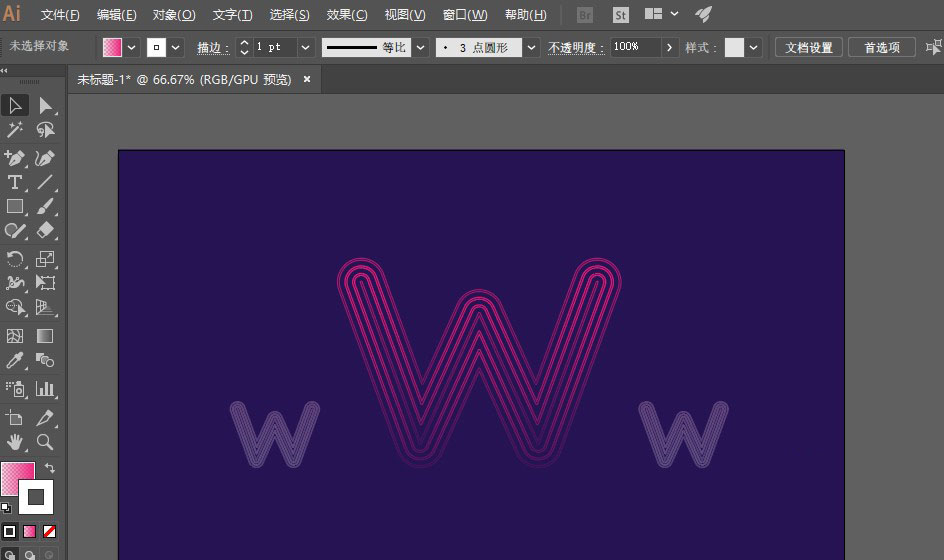944x560 pixels.
Task: Select the Shaper tool
Action: 15,230
